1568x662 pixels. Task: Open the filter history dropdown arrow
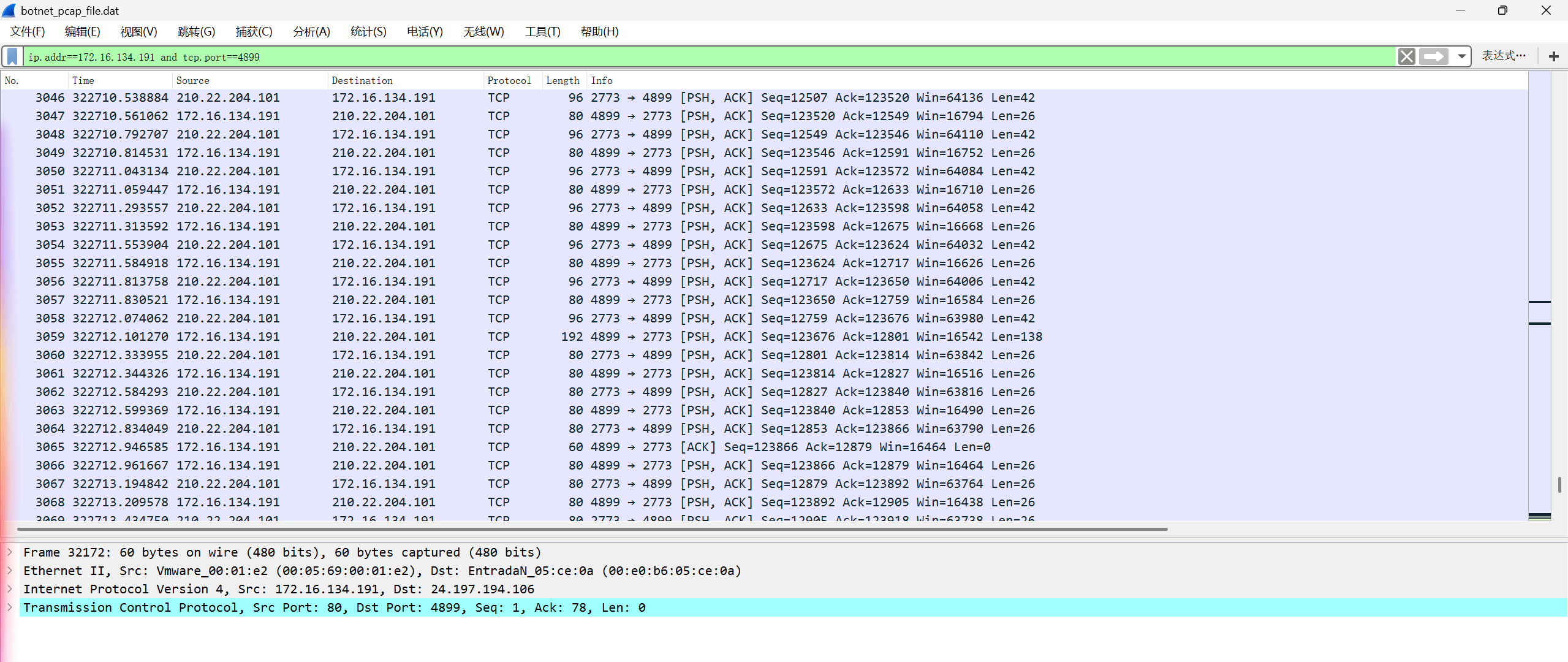click(x=1462, y=56)
